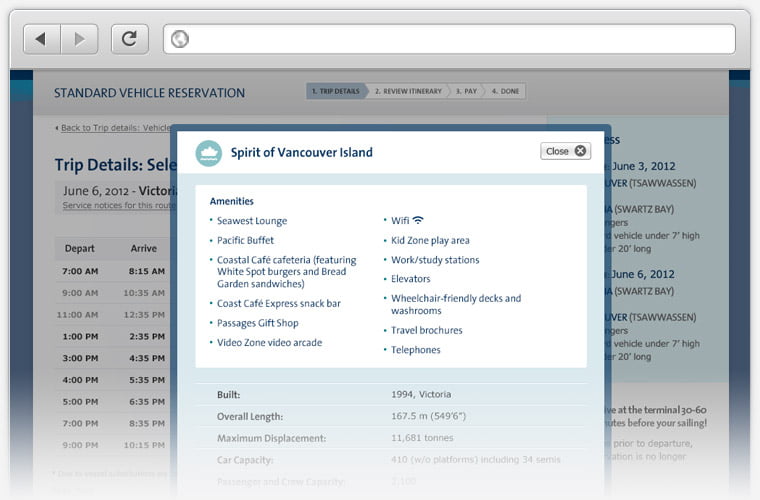Click Coast Café Express snack bar

coord(279,304)
